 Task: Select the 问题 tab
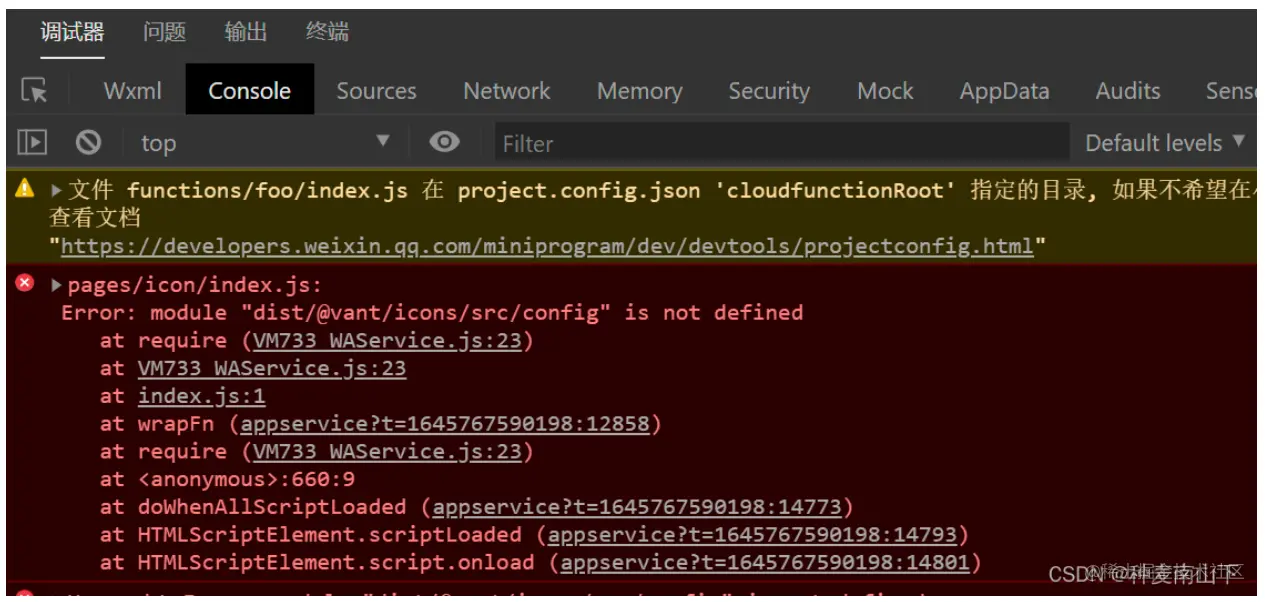click(164, 32)
